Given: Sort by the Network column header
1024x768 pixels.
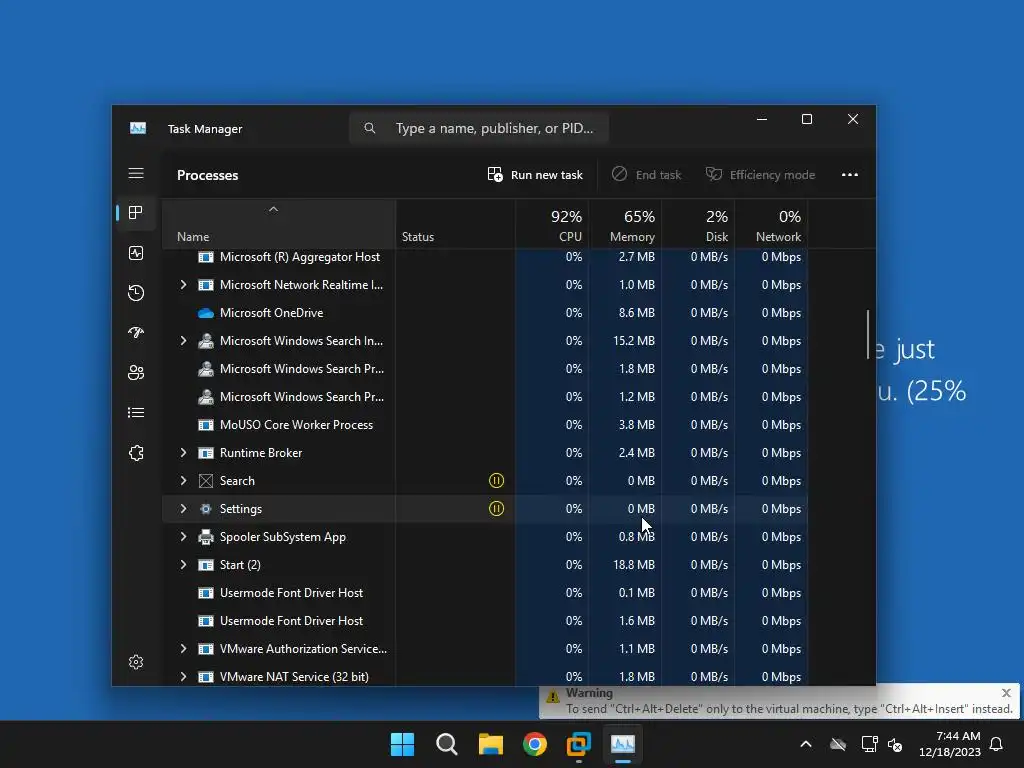Looking at the screenshot, I should tap(771, 224).
